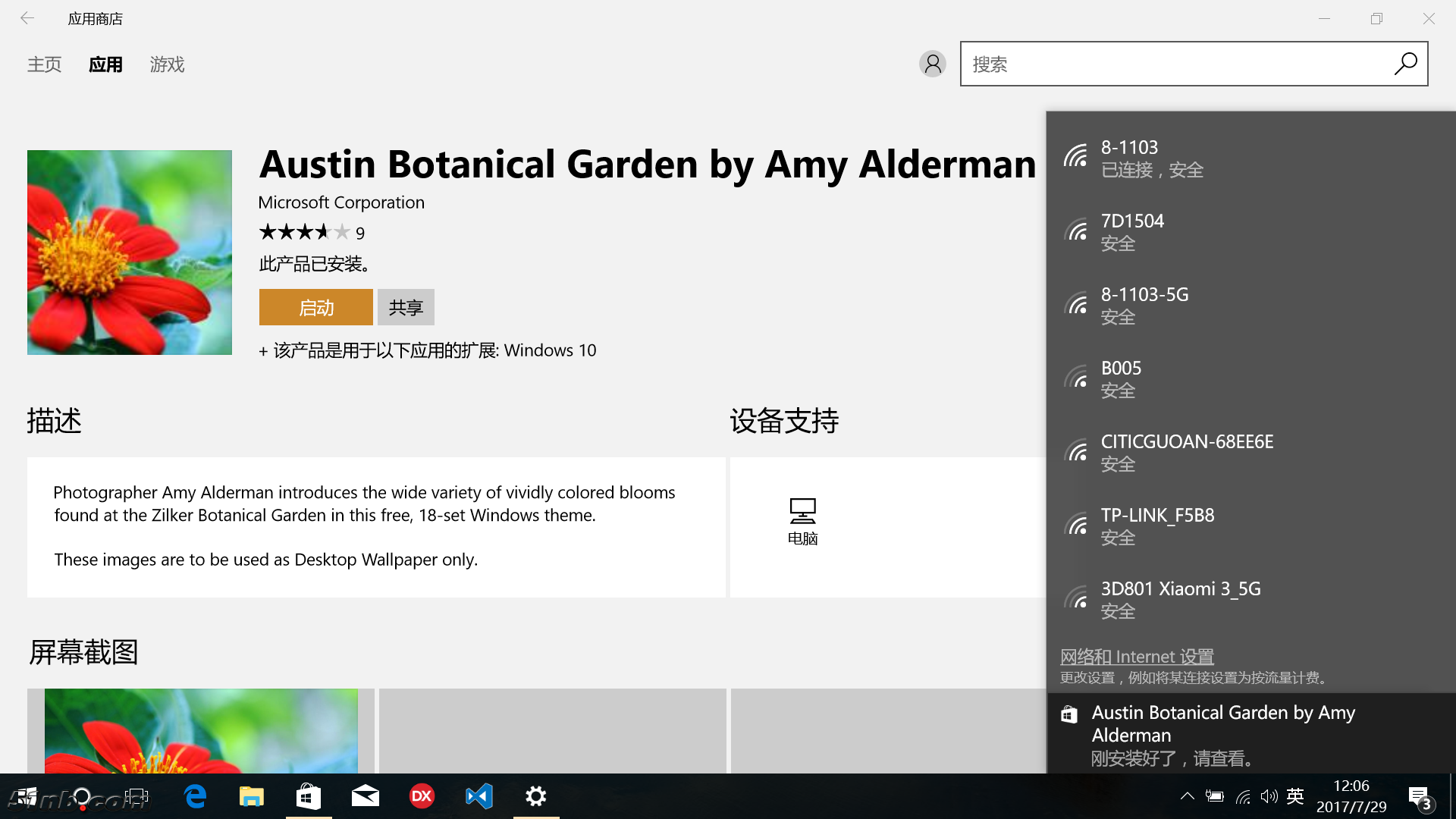Restore down the Store window
1456x819 pixels.
[x=1376, y=18]
